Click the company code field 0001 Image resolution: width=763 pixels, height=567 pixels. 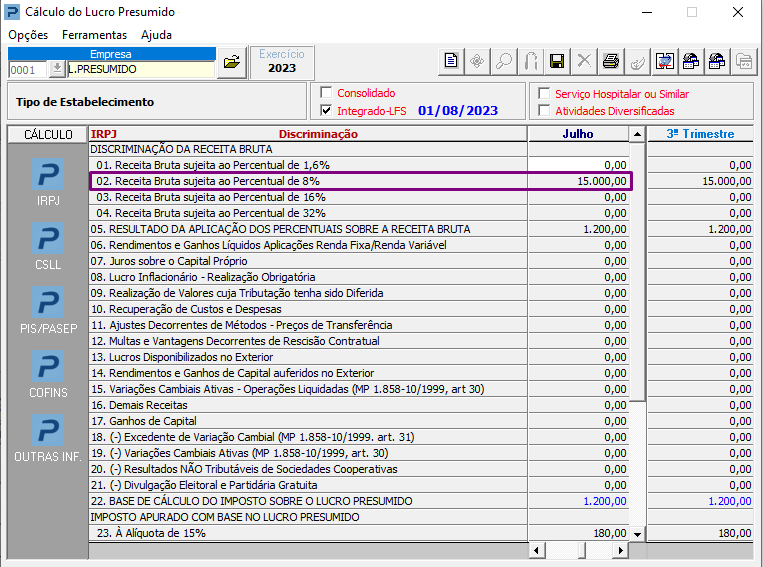point(28,70)
